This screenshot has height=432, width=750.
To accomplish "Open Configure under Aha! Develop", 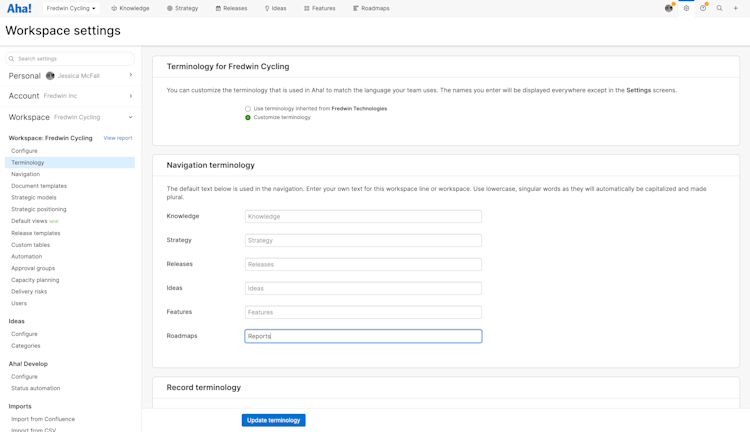I will 24,377.
